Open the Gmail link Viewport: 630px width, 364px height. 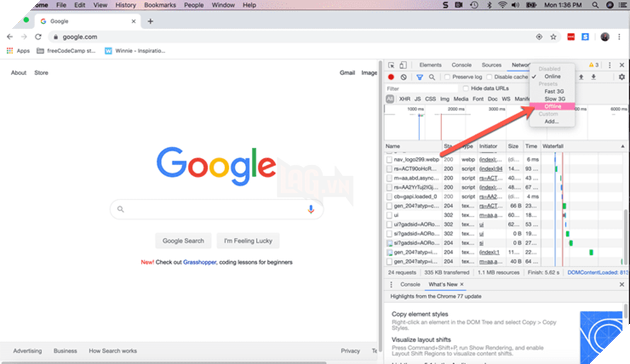pyautogui.click(x=347, y=73)
